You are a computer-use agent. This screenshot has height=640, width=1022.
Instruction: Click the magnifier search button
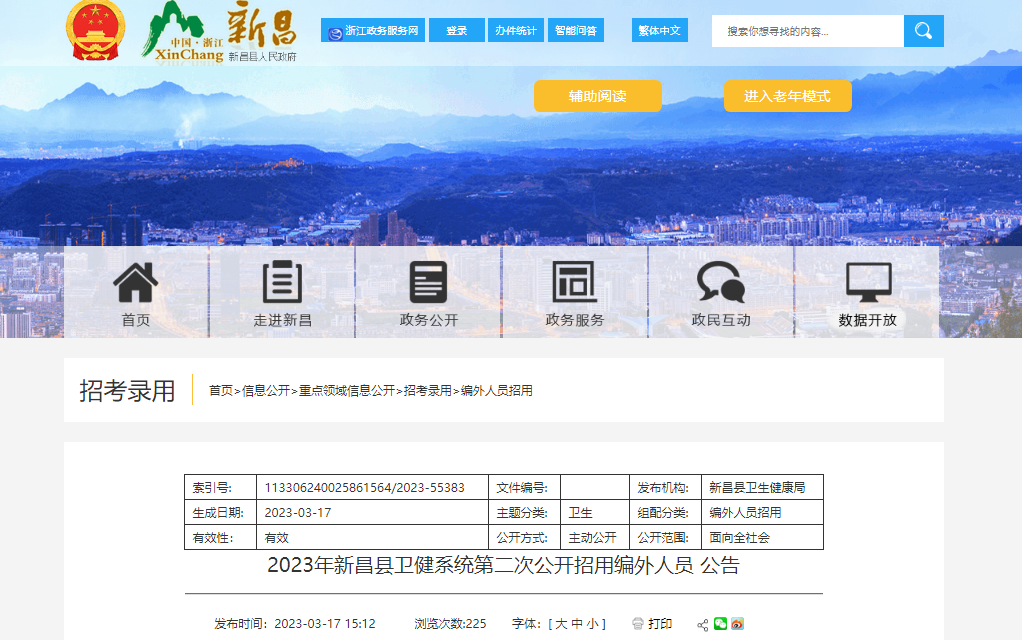(923, 31)
